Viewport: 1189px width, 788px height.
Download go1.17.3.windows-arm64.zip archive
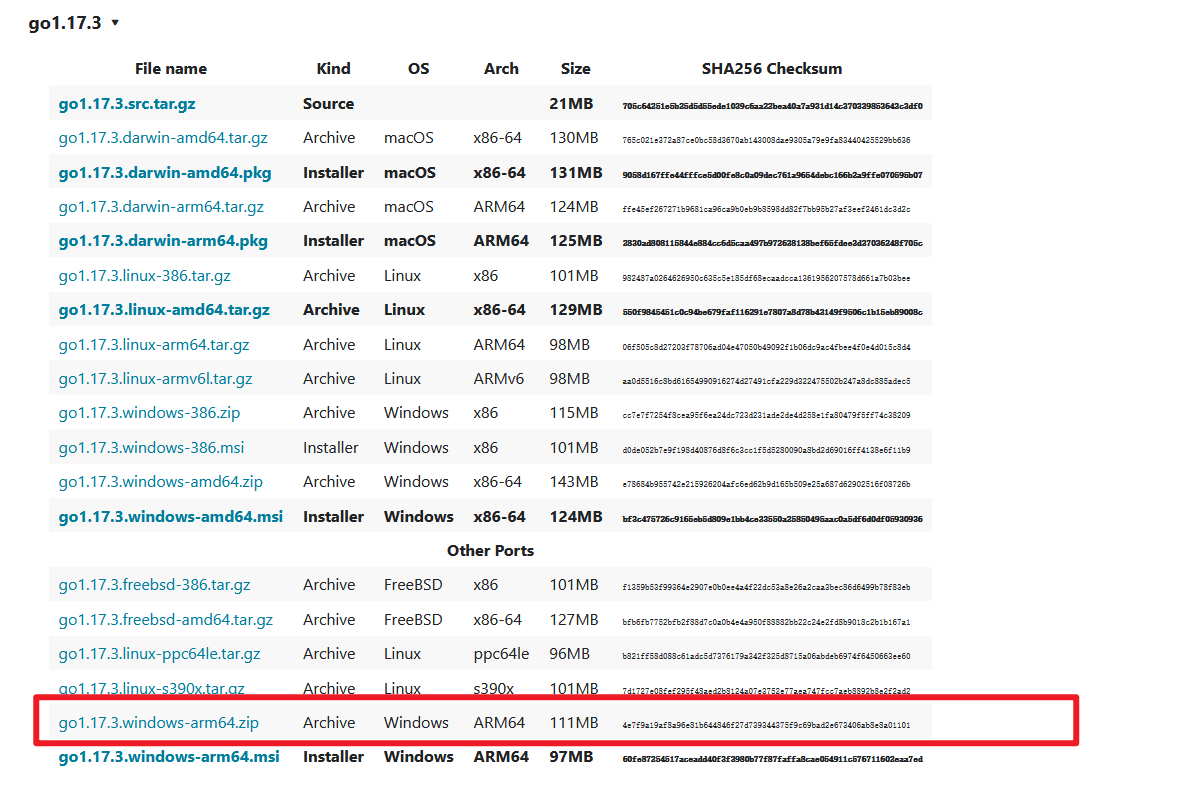[158, 723]
